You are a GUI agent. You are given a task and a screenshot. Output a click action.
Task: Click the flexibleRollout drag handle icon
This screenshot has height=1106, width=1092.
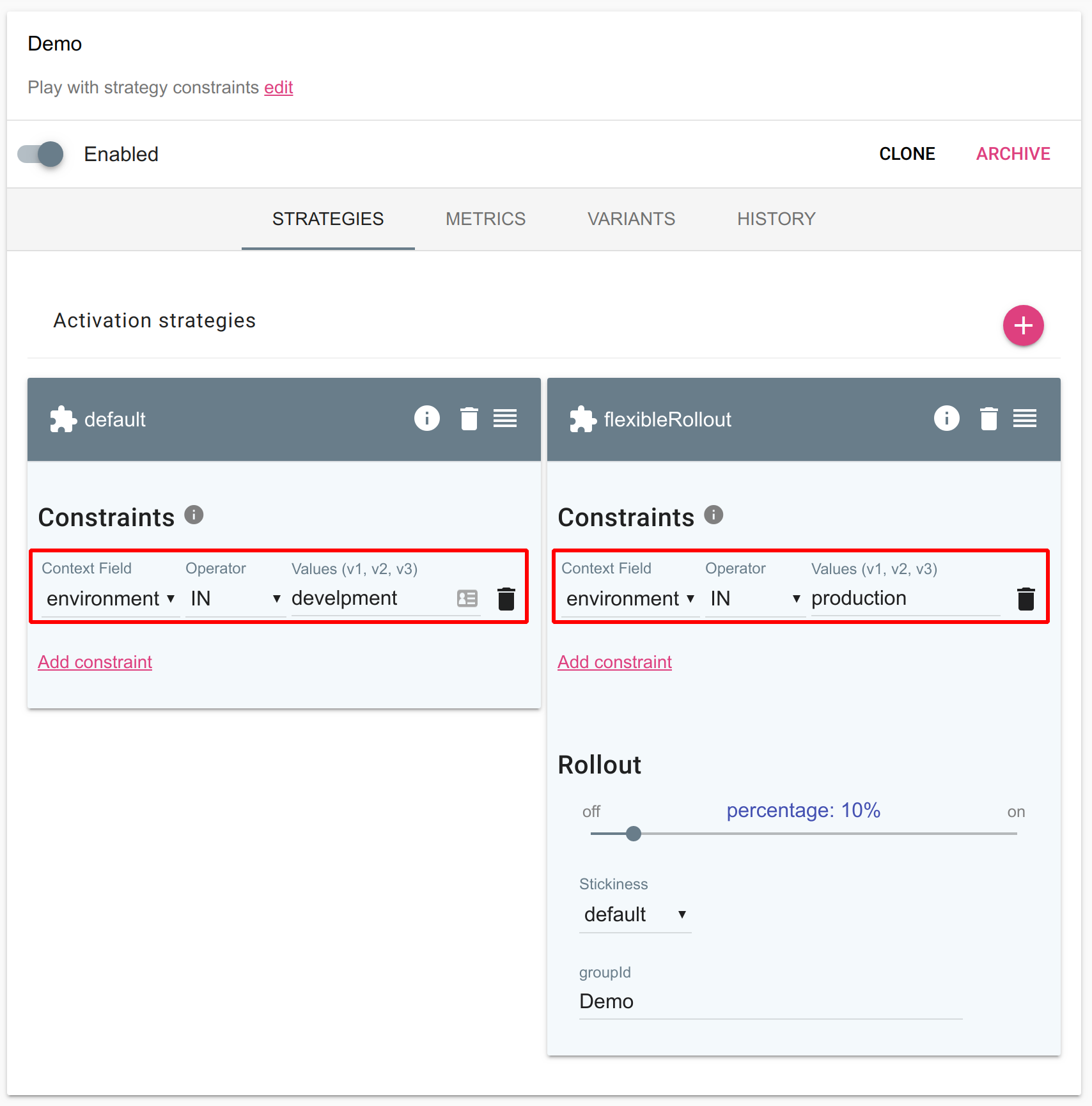point(1025,419)
